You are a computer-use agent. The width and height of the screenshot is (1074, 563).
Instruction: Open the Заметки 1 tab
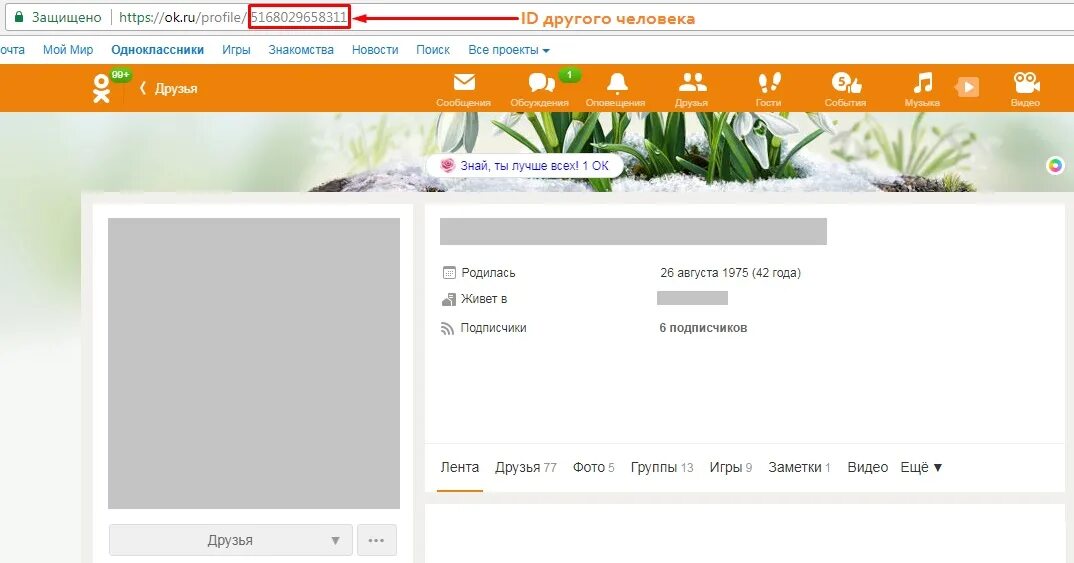tap(799, 467)
